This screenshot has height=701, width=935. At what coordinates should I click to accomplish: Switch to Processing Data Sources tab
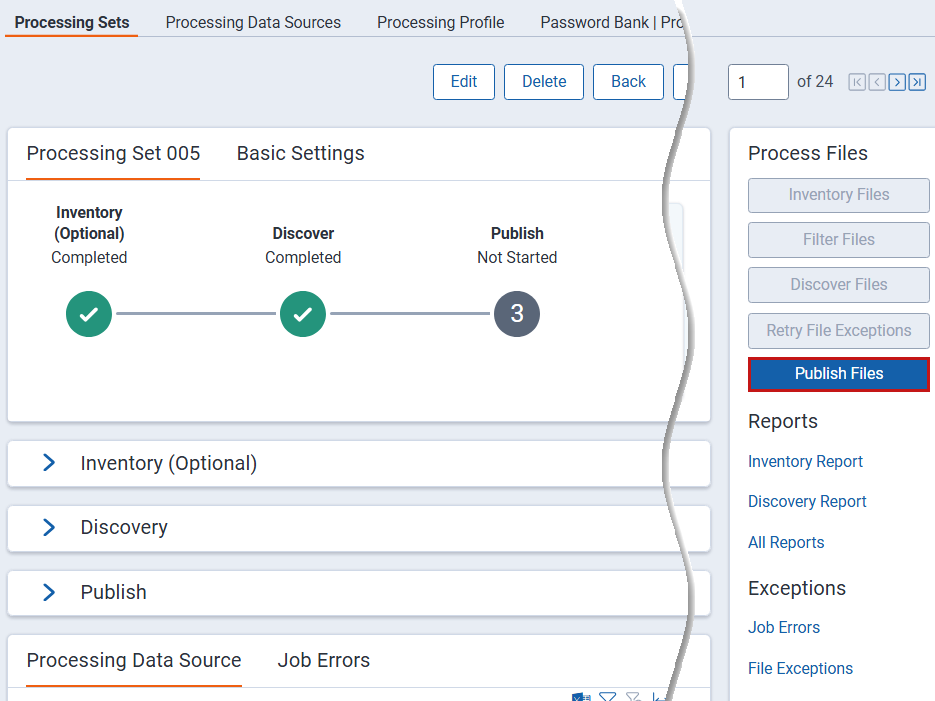253,22
